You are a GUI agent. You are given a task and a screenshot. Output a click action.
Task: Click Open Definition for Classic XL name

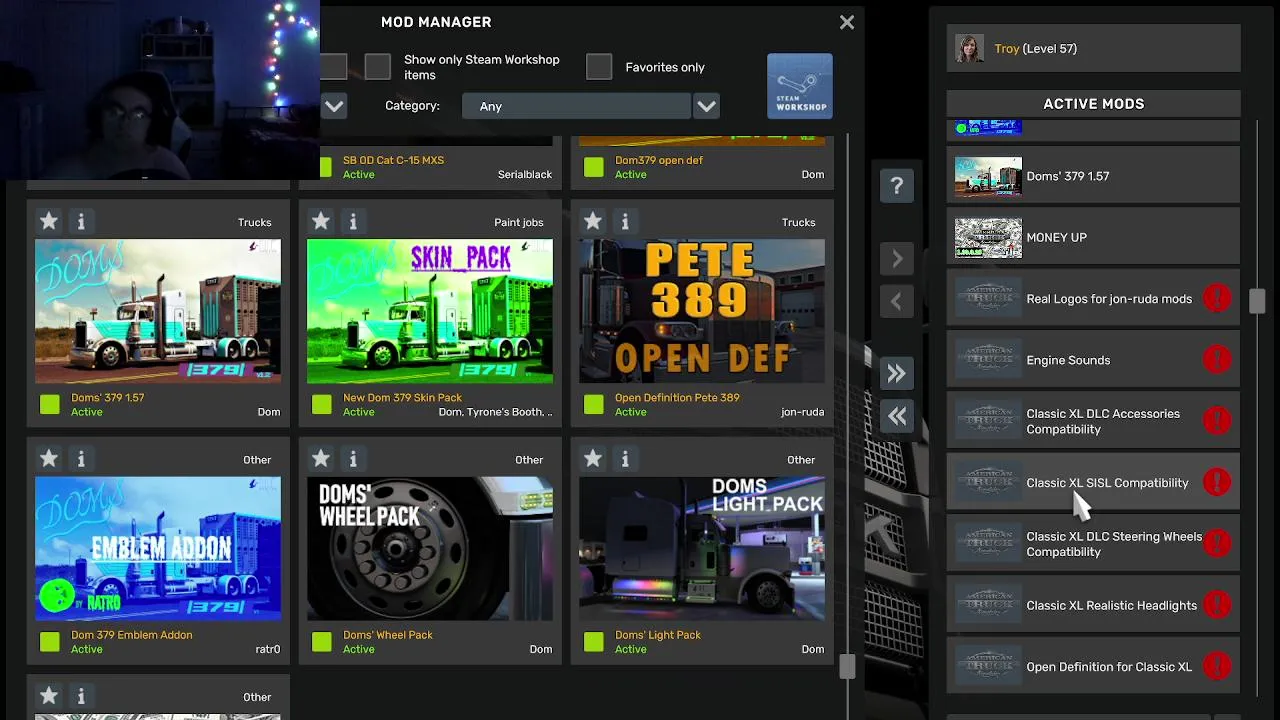point(1109,667)
